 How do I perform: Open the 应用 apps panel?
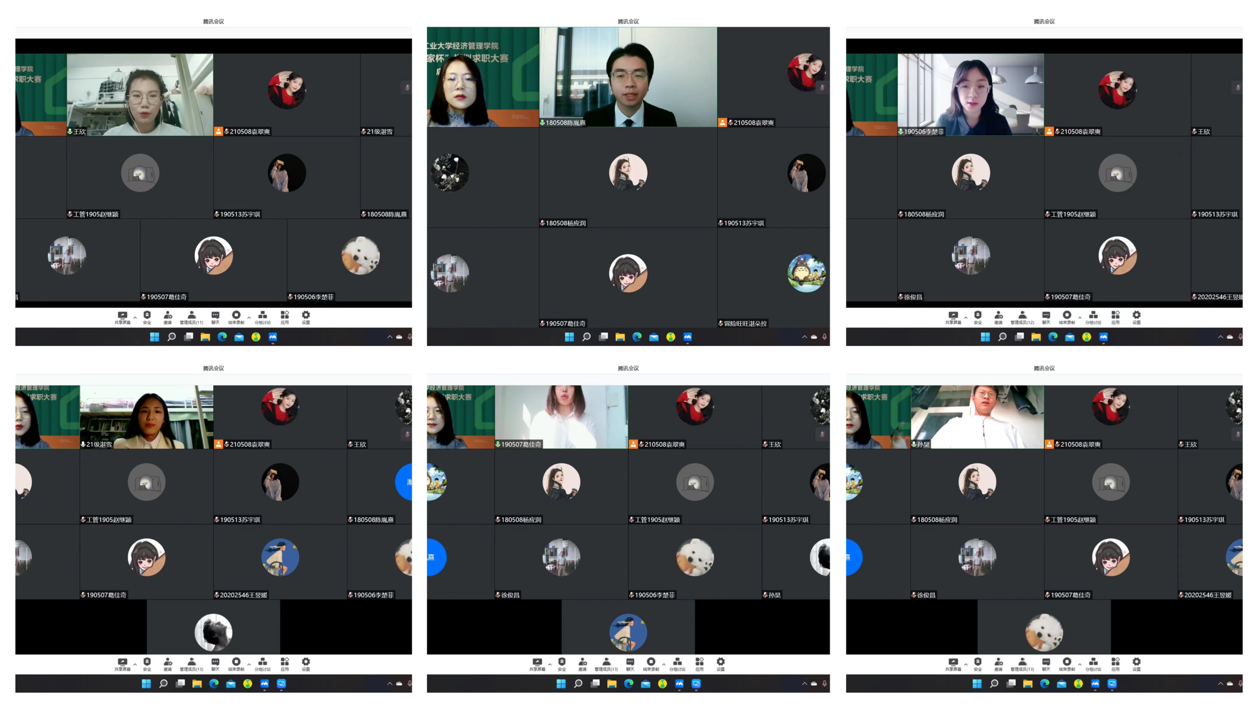click(x=284, y=315)
